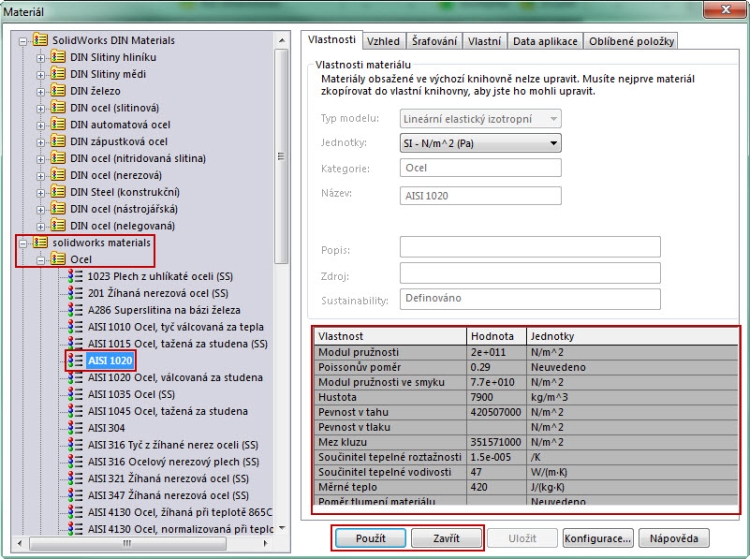
Task: Click the Popis input field
Action: tap(529, 247)
